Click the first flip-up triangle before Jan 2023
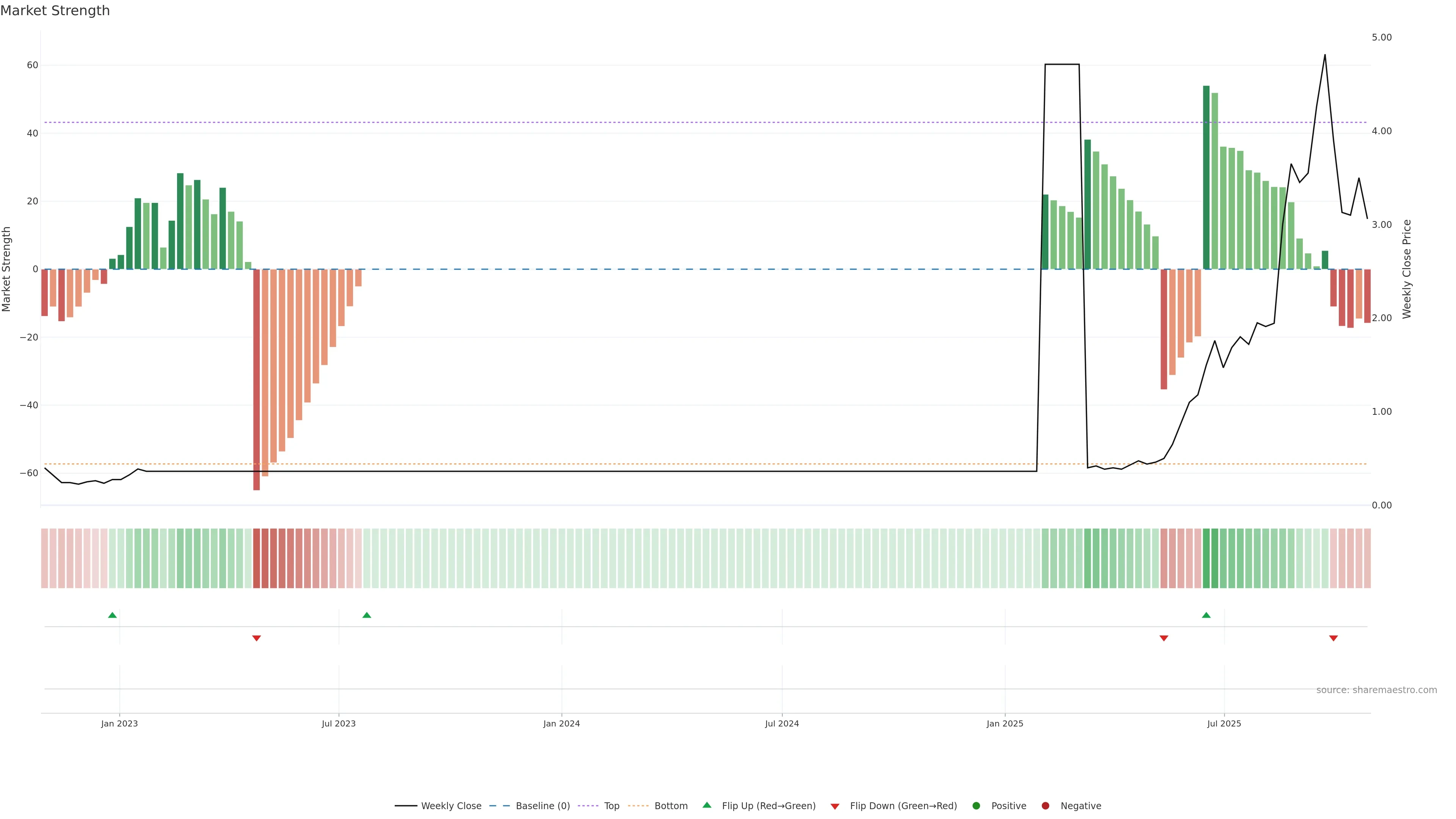The height and width of the screenshot is (819, 1456). [113, 615]
